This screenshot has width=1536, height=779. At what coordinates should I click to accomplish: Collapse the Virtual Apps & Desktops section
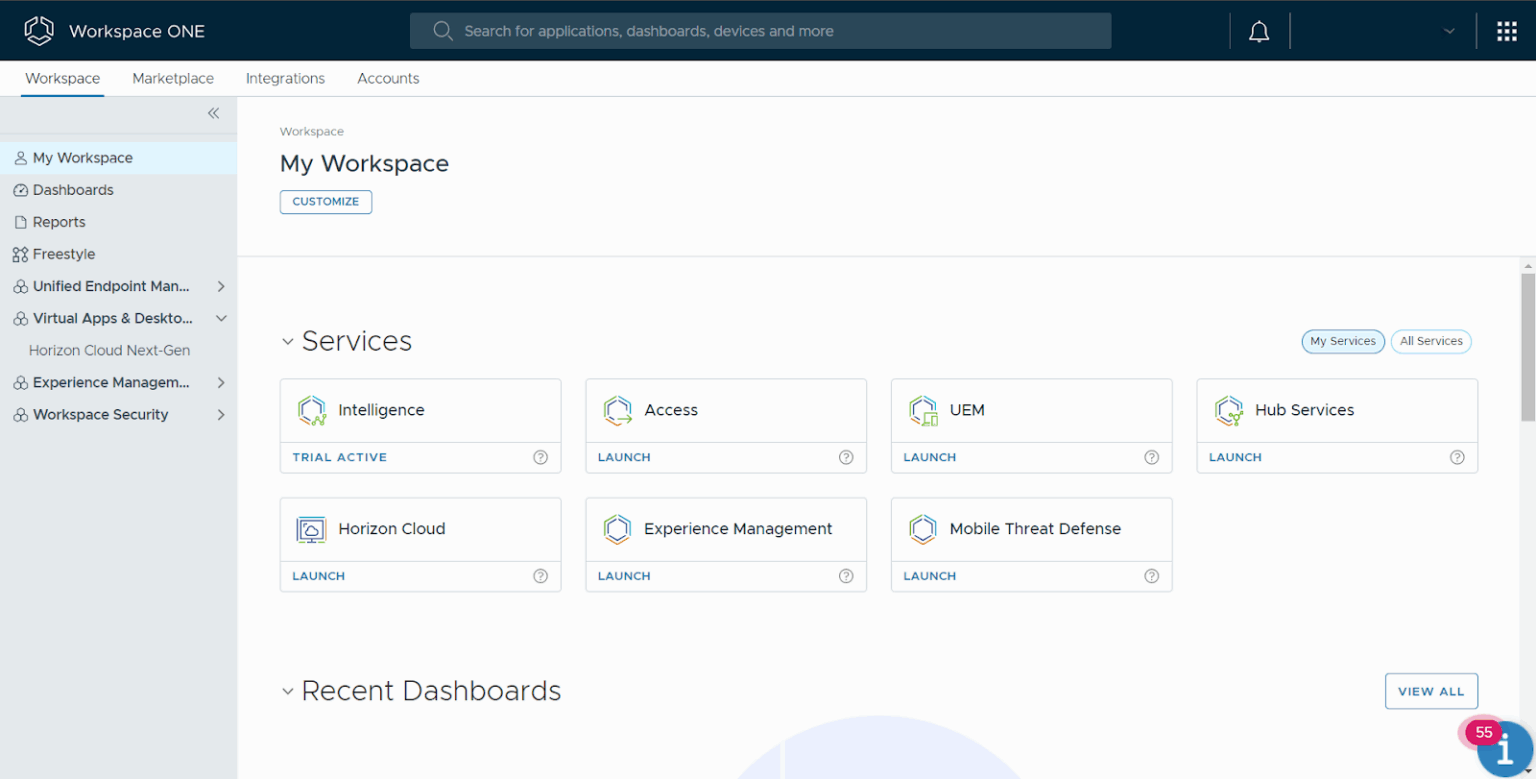coord(222,318)
